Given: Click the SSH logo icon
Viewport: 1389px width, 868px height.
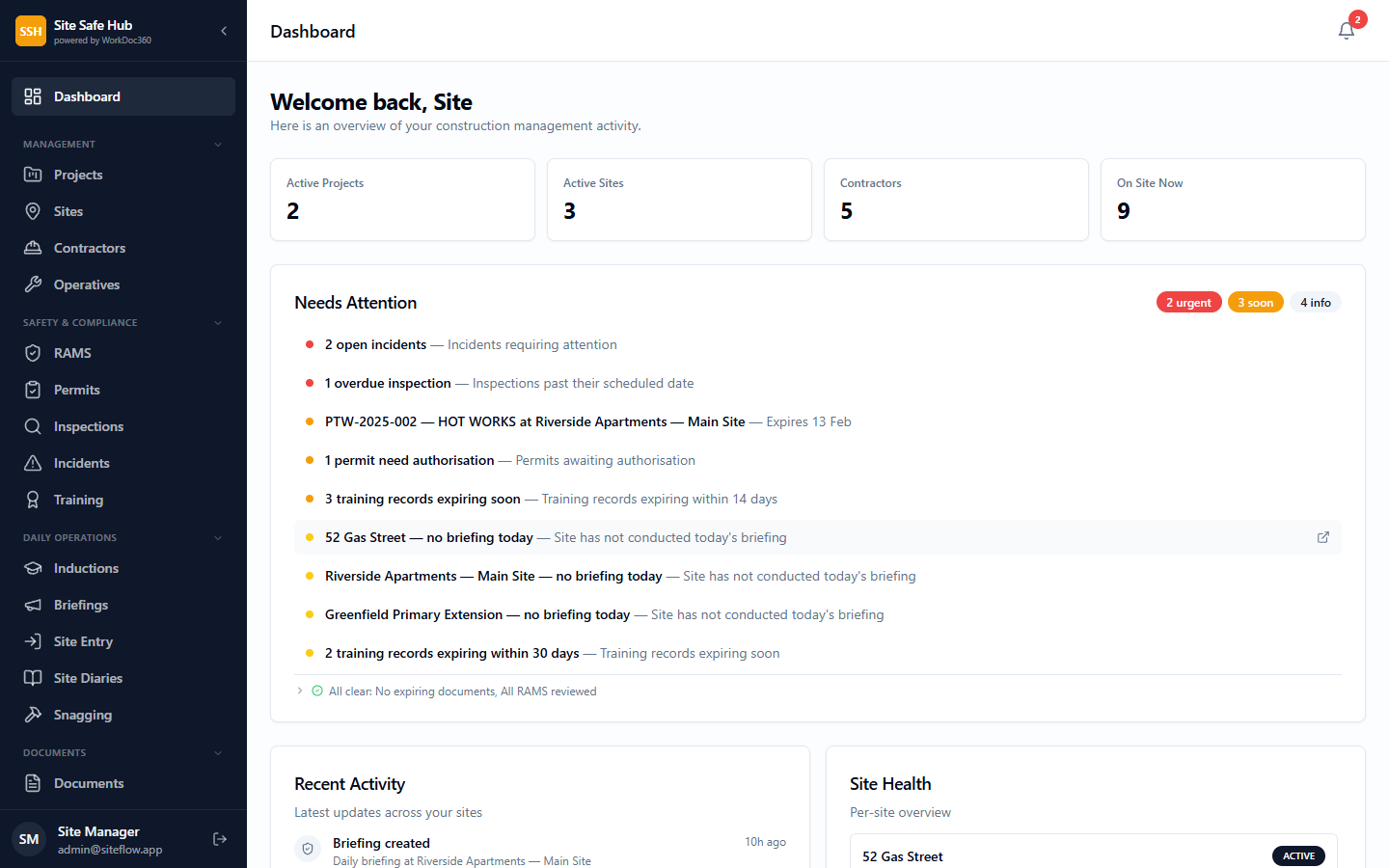Looking at the screenshot, I should coord(31,31).
